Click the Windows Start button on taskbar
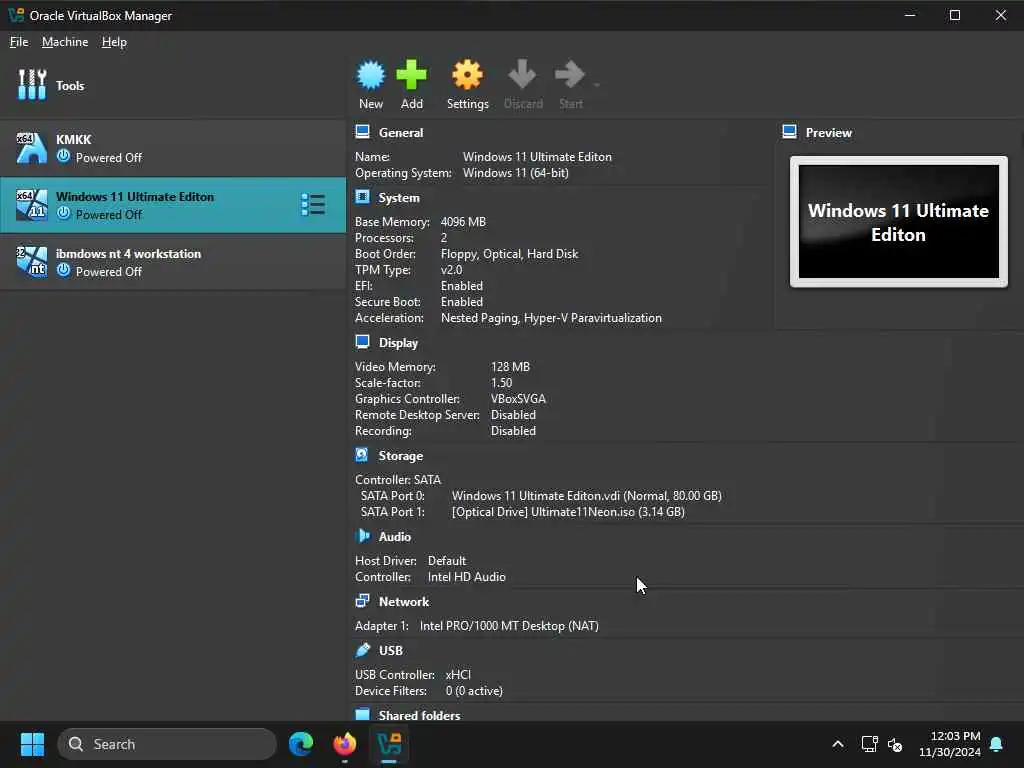Image resolution: width=1024 pixels, height=768 pixels. click(x=32, y=744)
